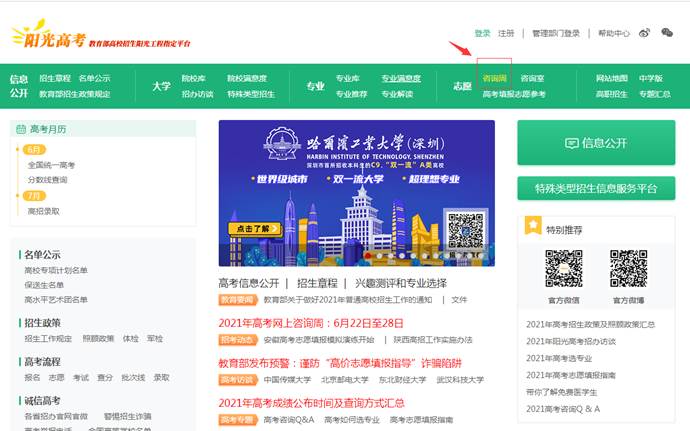This screenshot has height=431, width=690.
Task: Open 特殊类型招生 nav item
Action: (x=251, y=94)
